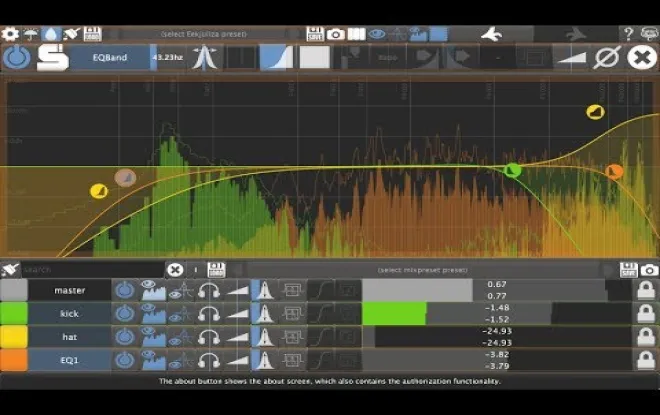This screenshot has width=660, height=415.
Task: Toggle the hat EQ curve visibility eye
Action: [181, 337]
